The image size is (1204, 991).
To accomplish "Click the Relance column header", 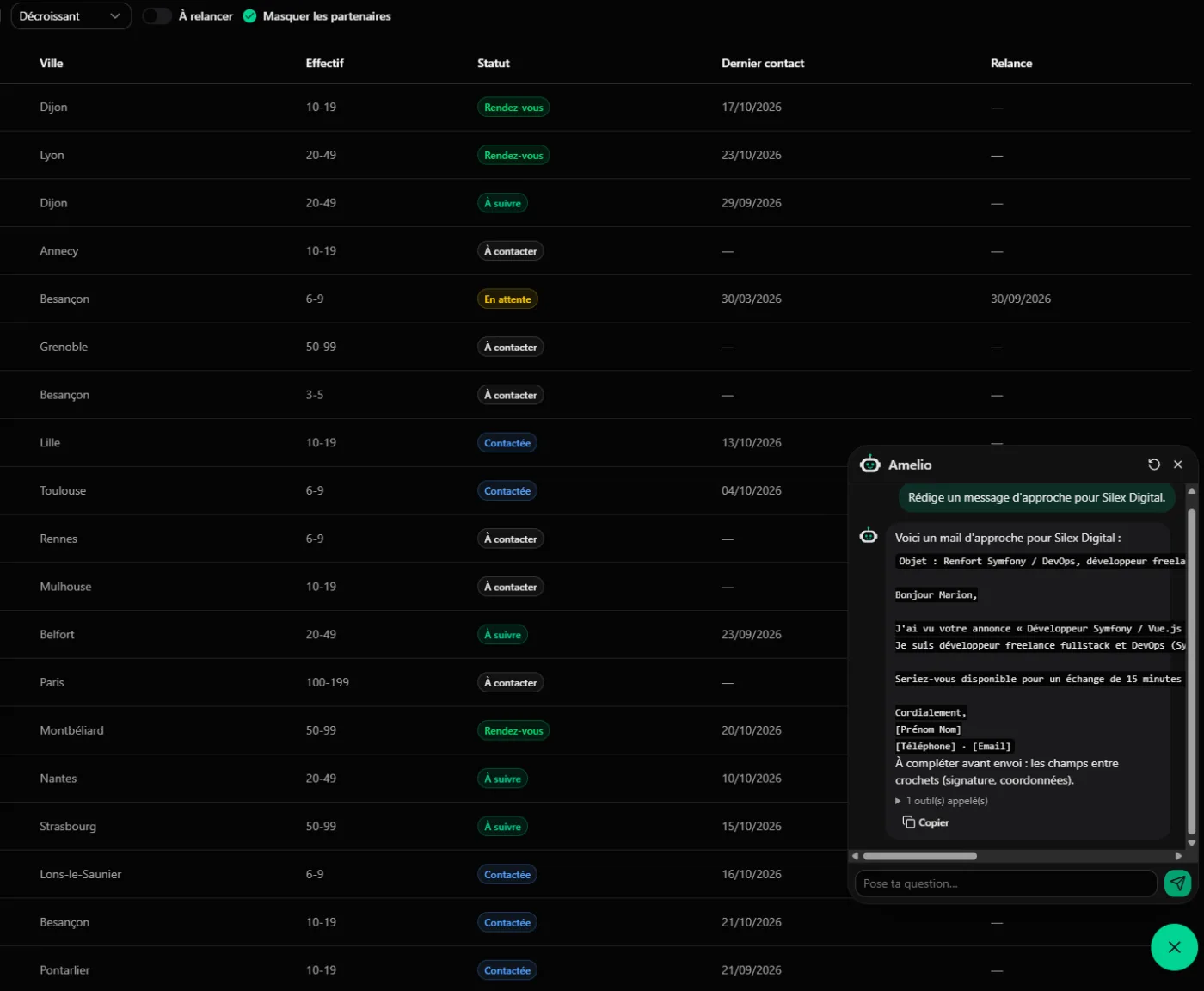I will point(1011,64).
